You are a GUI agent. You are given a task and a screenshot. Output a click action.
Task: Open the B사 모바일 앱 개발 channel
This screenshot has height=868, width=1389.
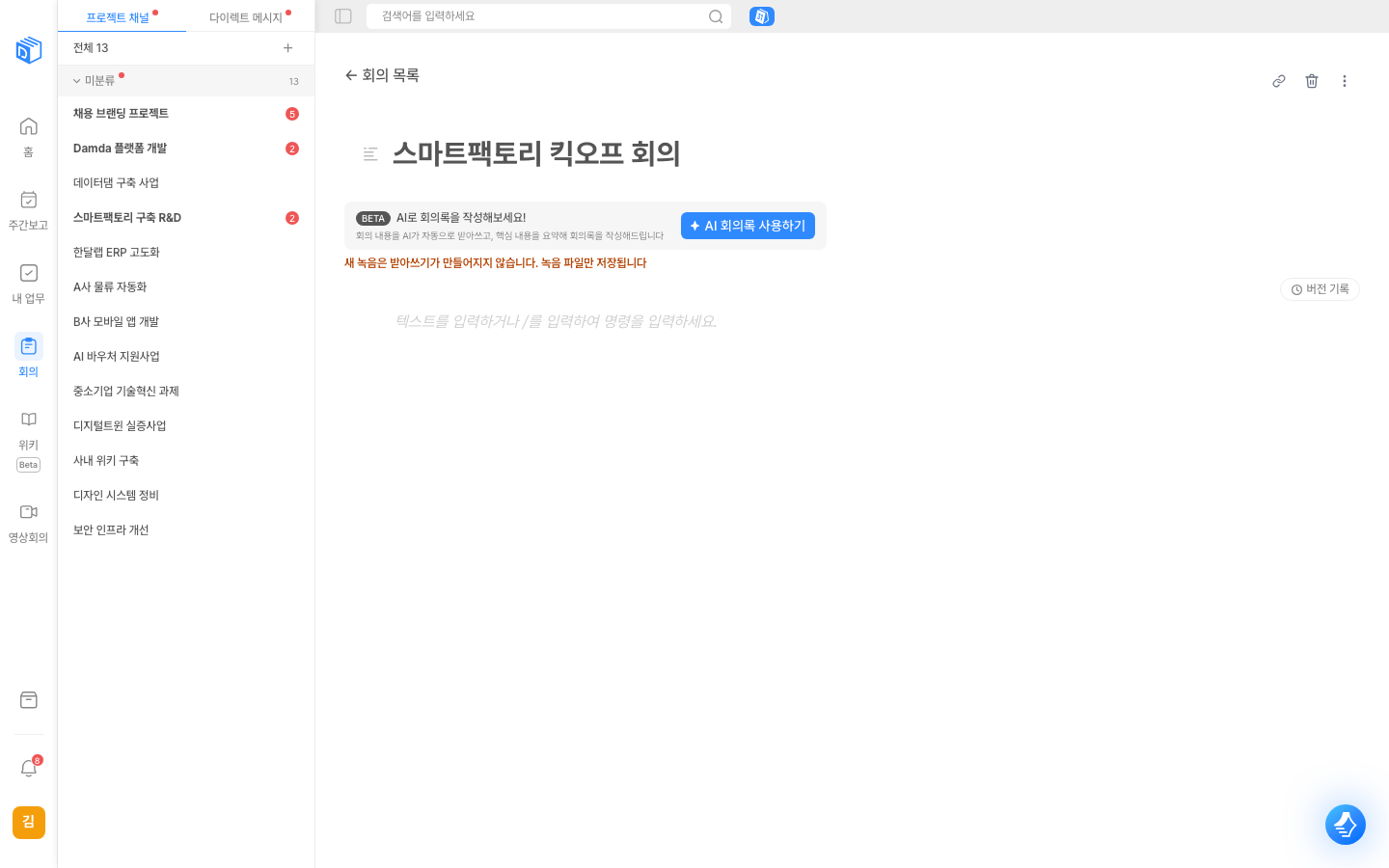click(x=186, y=322)
